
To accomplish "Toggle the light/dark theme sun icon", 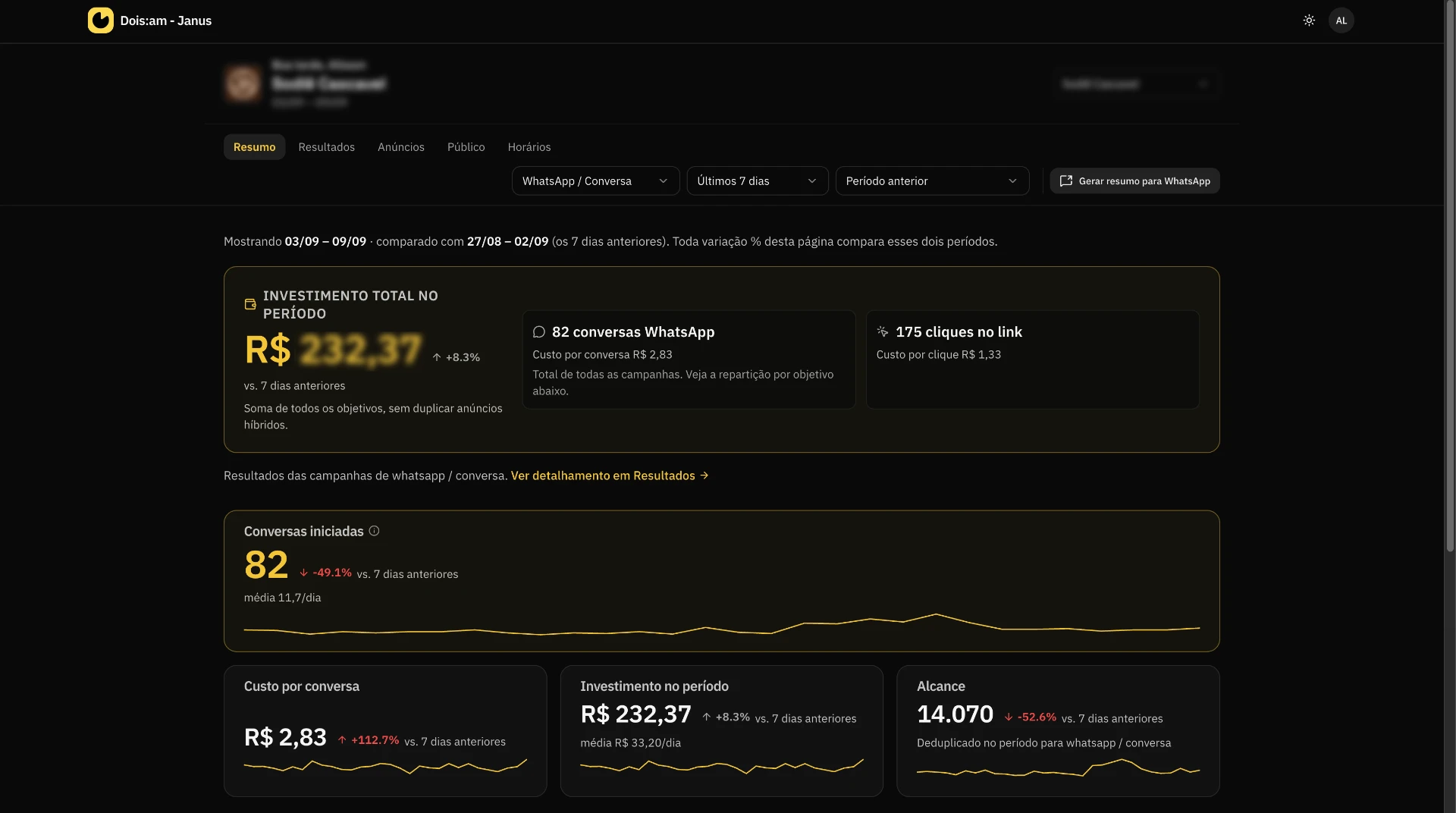I will point(1309,20).
